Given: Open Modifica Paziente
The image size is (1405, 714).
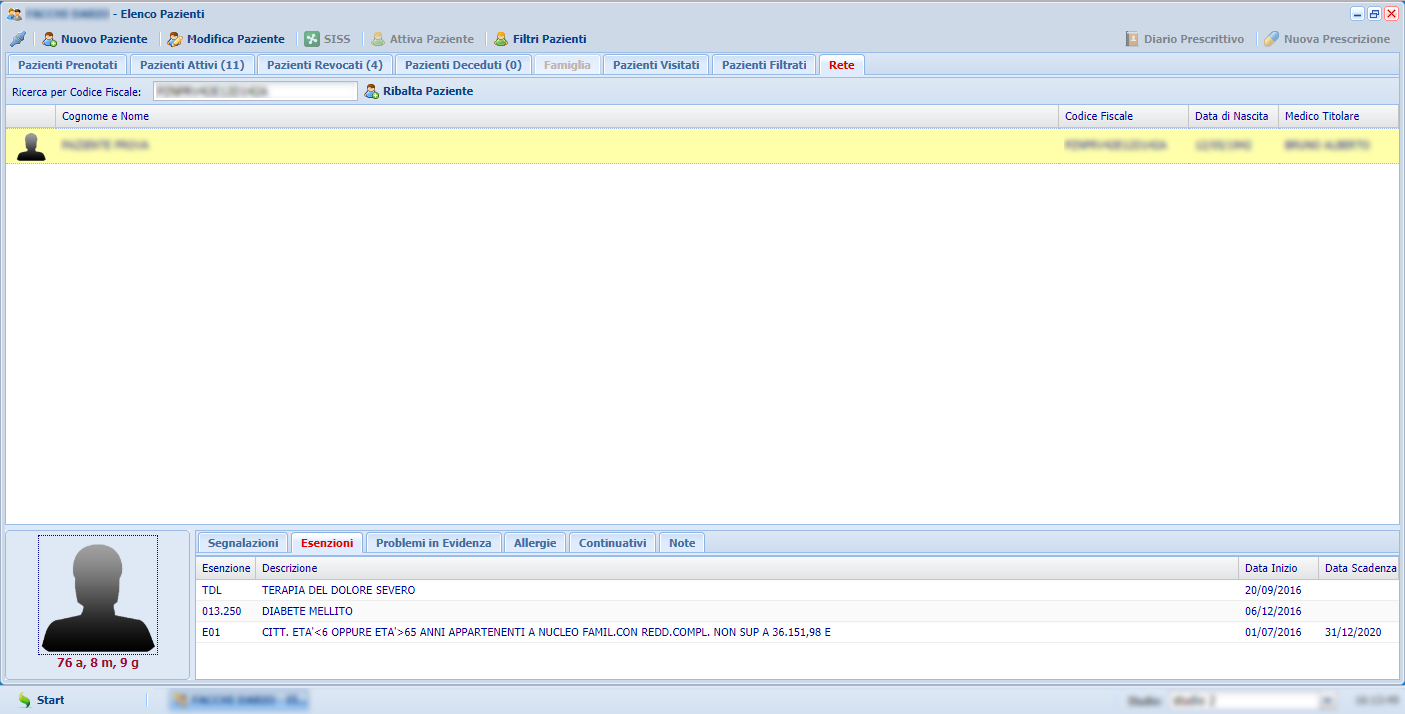Looking at the screenshot, I should [x=226, y=39].
